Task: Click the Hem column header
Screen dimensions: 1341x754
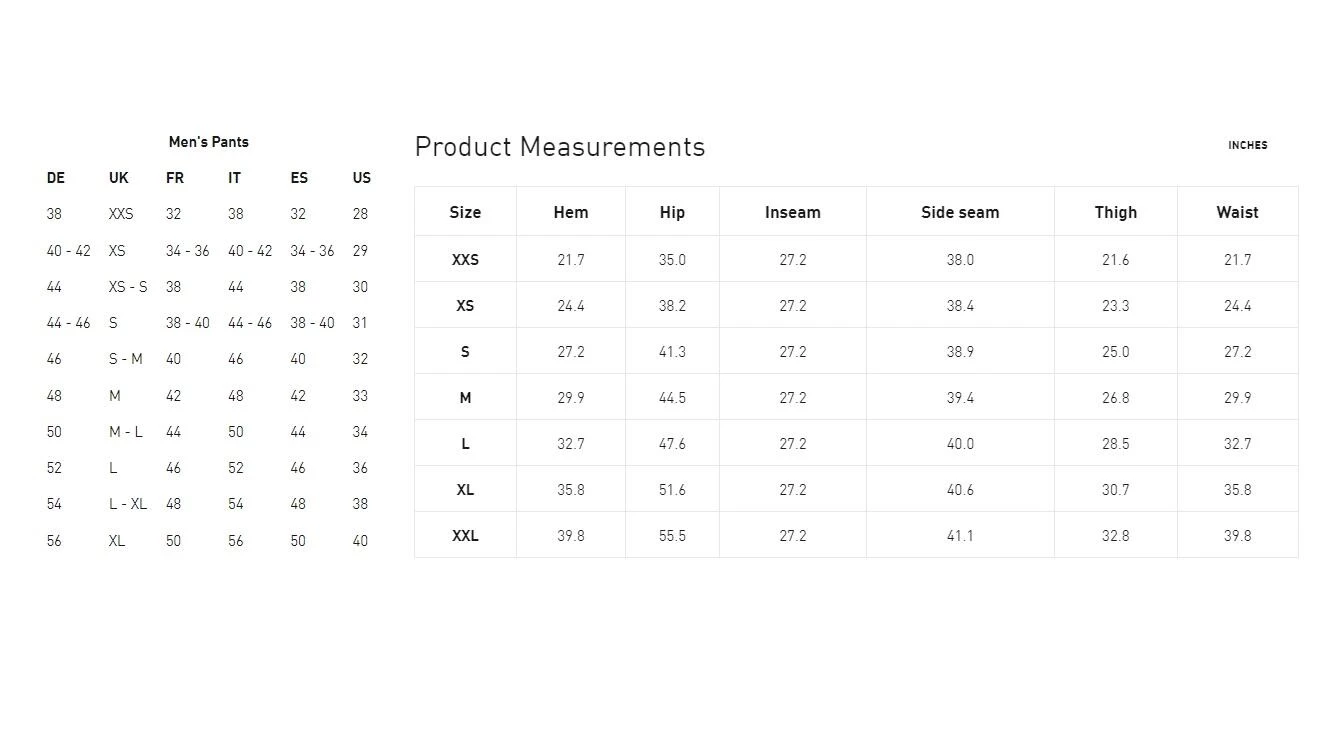Action: [570, 212]
